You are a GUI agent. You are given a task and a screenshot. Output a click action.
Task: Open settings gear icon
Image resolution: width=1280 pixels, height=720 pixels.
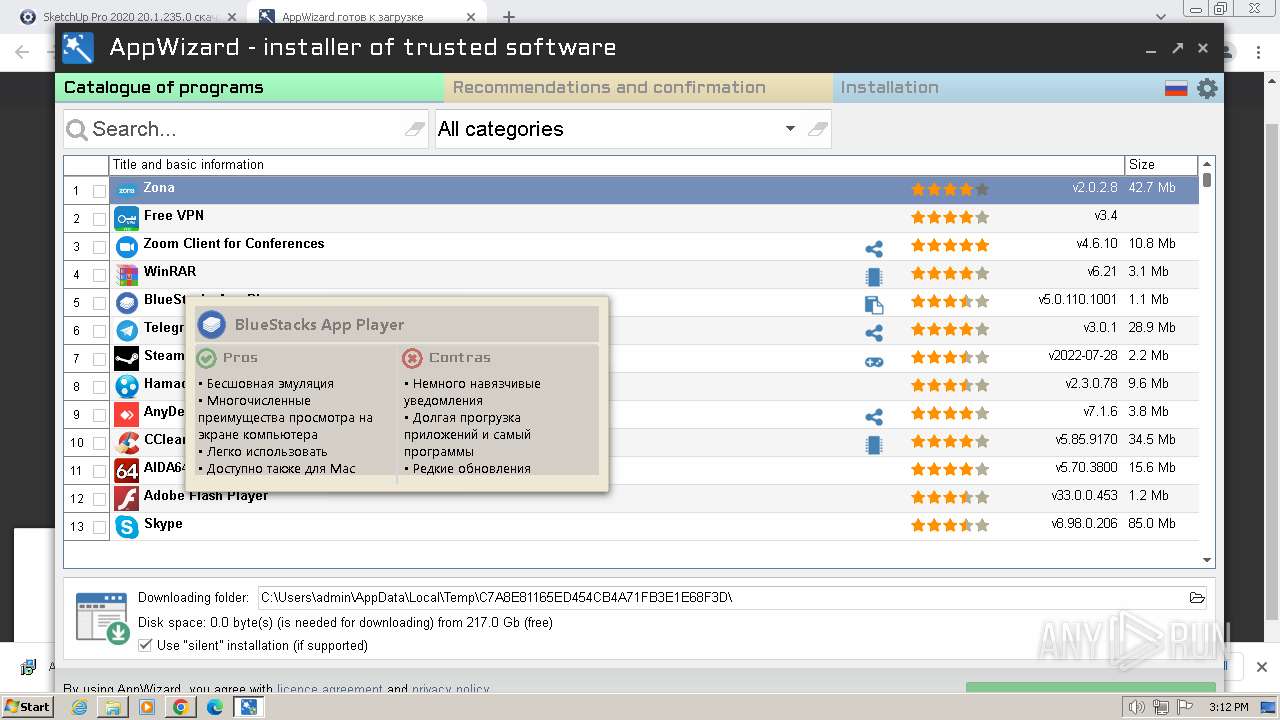[1207, 88]
